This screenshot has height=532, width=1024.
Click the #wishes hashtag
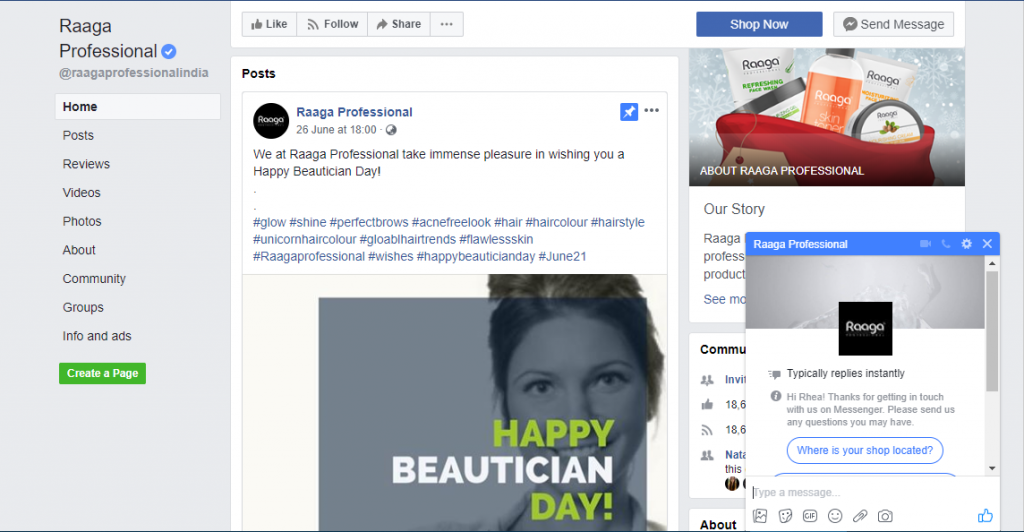[x=391, y=257]
